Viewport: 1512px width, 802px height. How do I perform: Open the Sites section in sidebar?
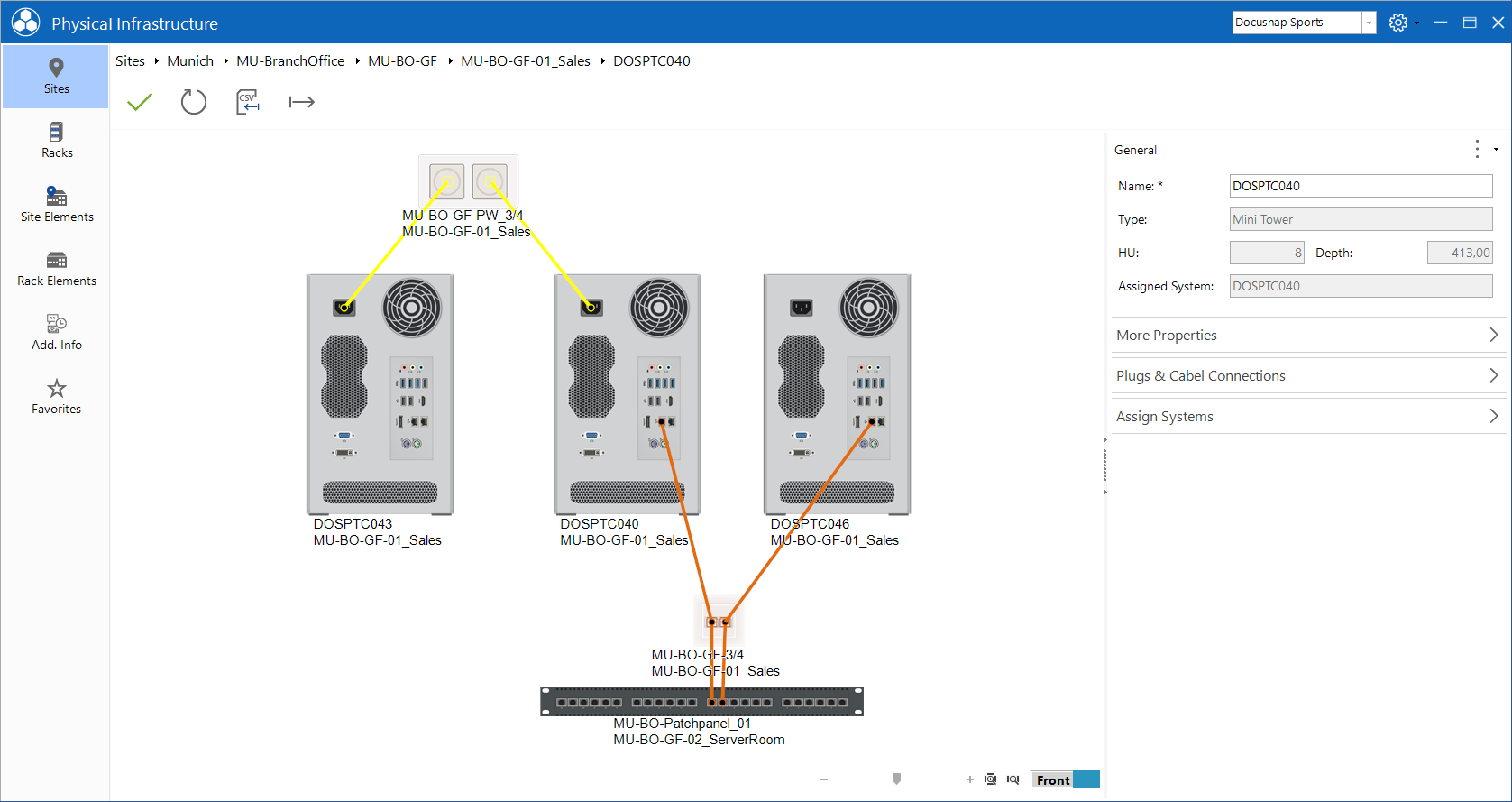[x=56, y=77]
